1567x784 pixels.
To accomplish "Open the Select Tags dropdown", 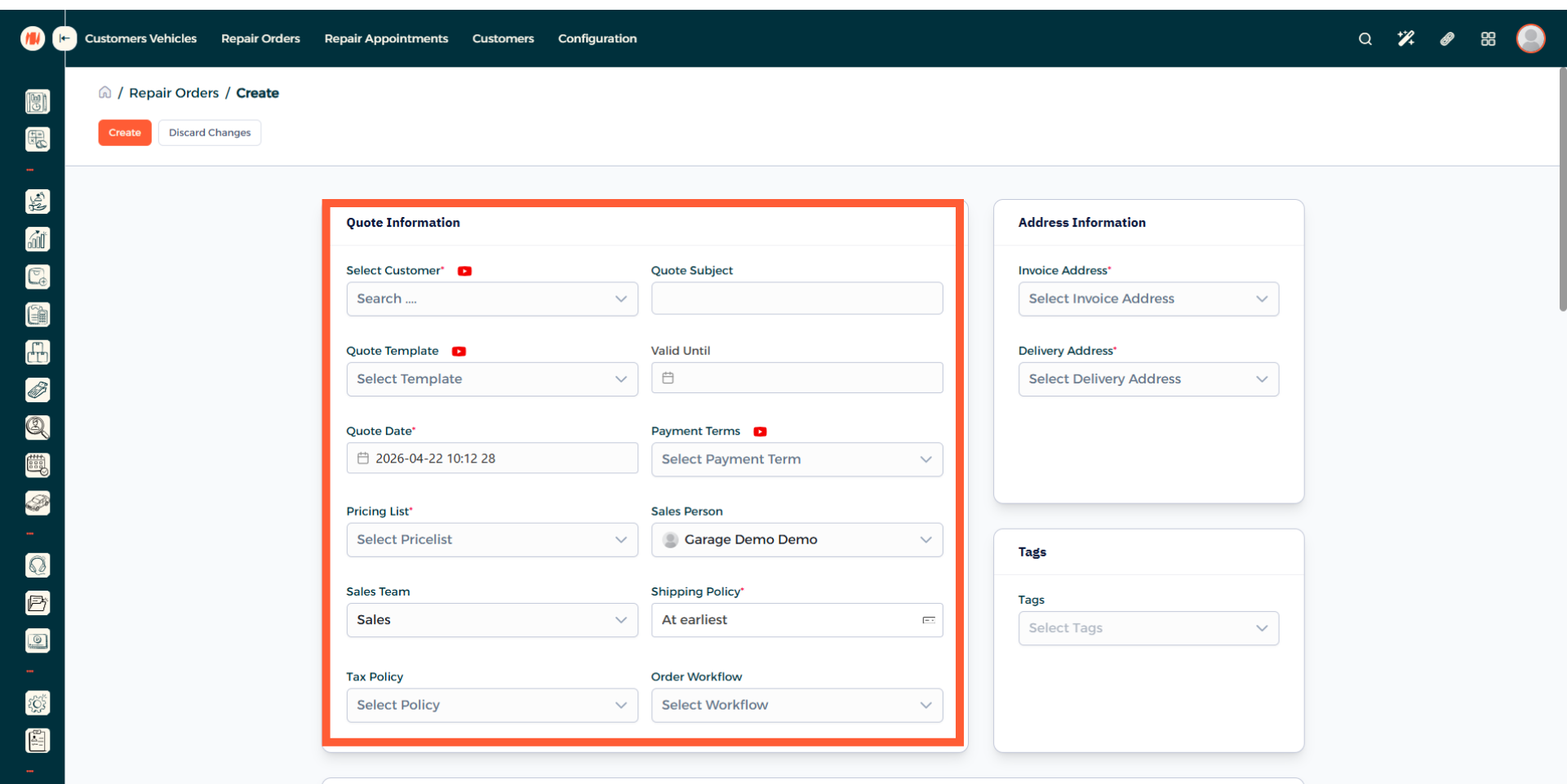I will (x=1148, y=628).
